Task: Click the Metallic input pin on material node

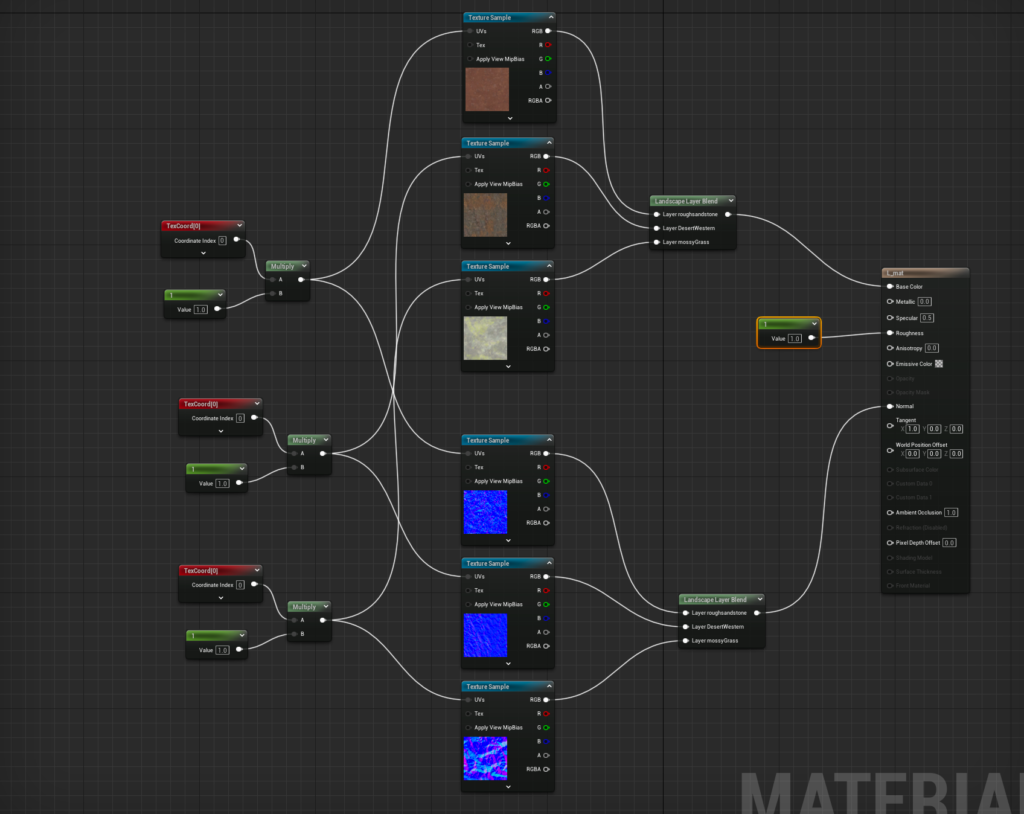Action: point(889,301)
